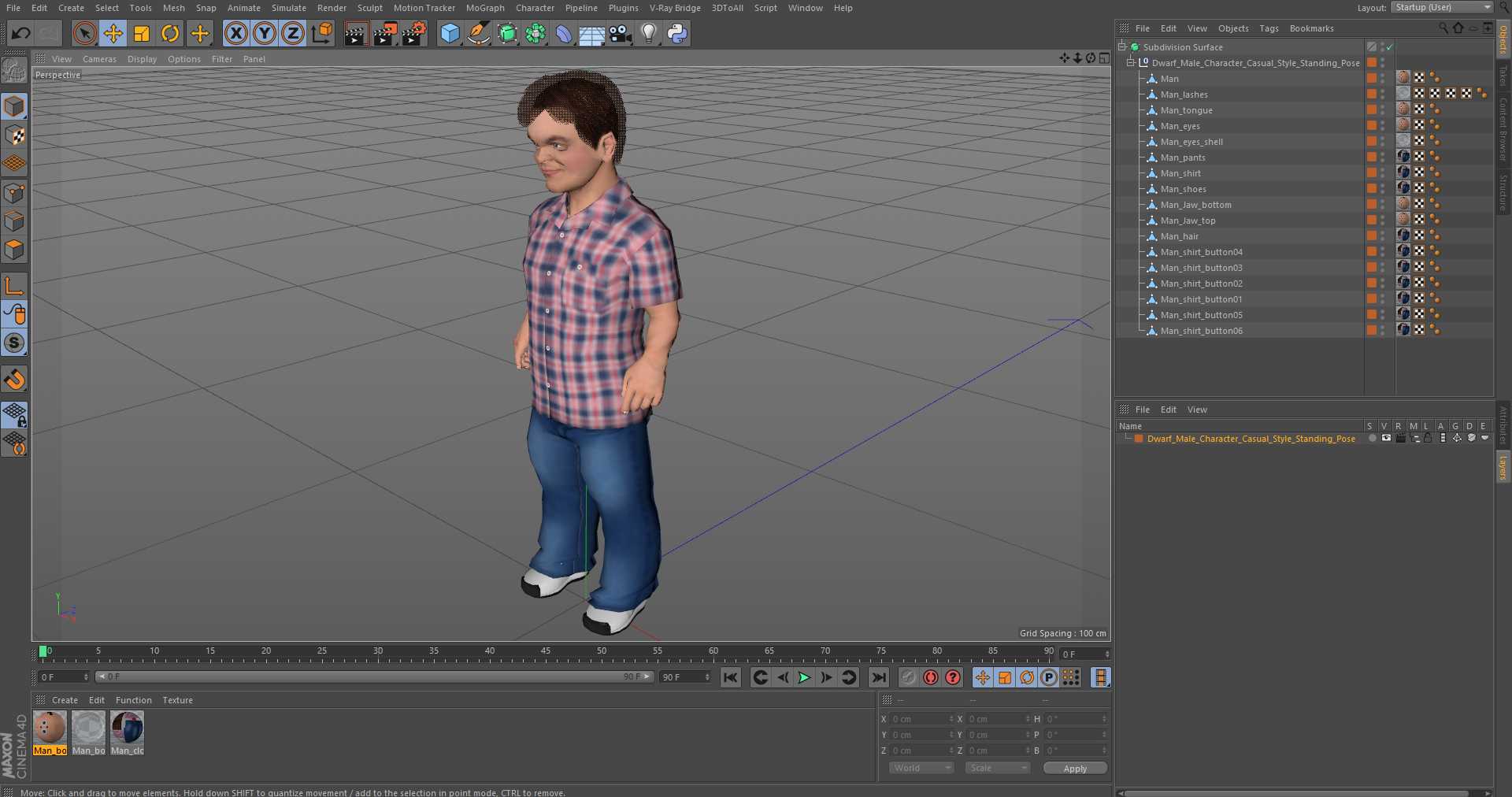Click Render View clapperboard icon
1512x797 pixels.
(356, 33)
